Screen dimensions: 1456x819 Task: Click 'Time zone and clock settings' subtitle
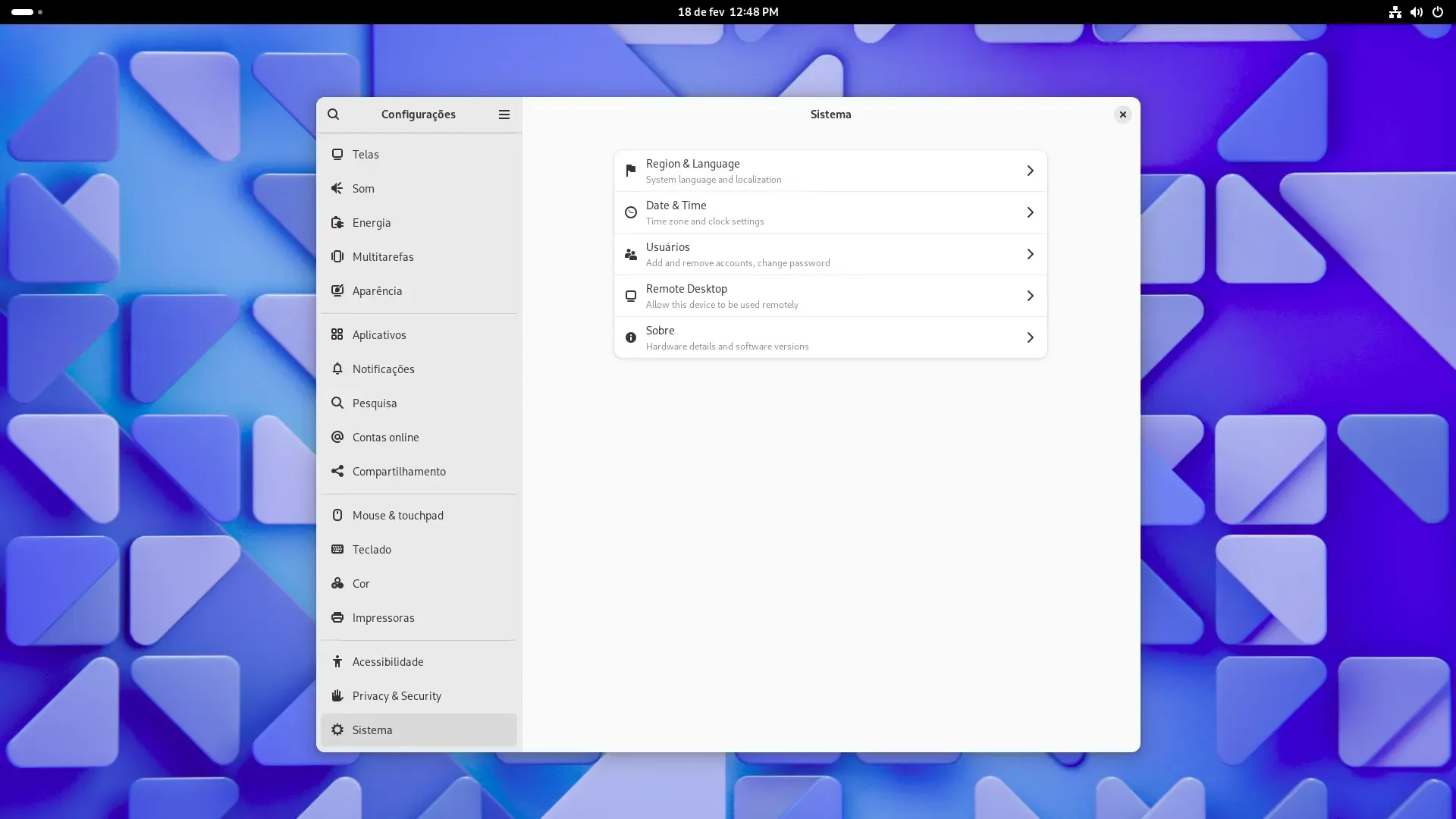click(x=704, y=221)
